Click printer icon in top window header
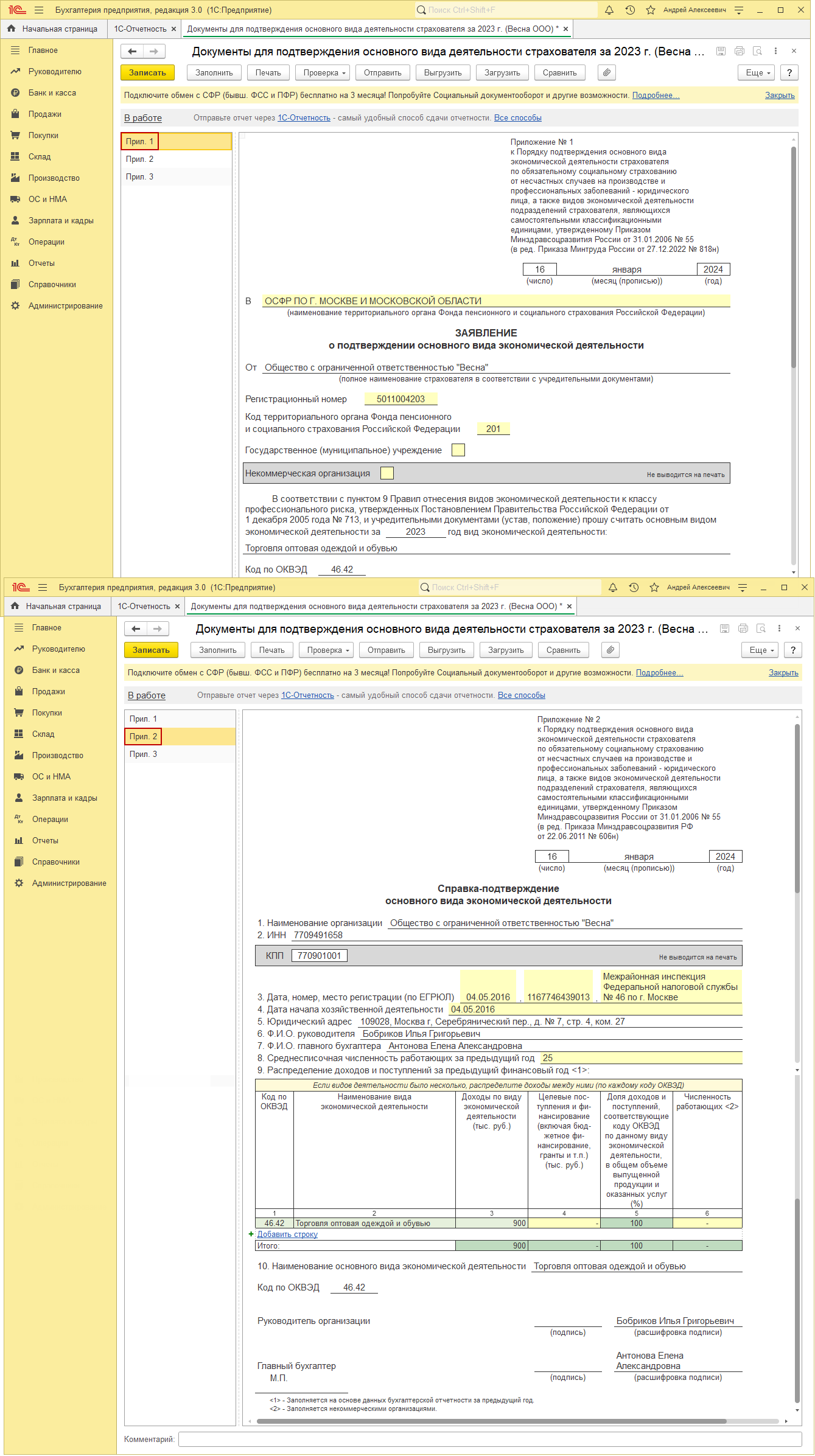 pos(740,51)
